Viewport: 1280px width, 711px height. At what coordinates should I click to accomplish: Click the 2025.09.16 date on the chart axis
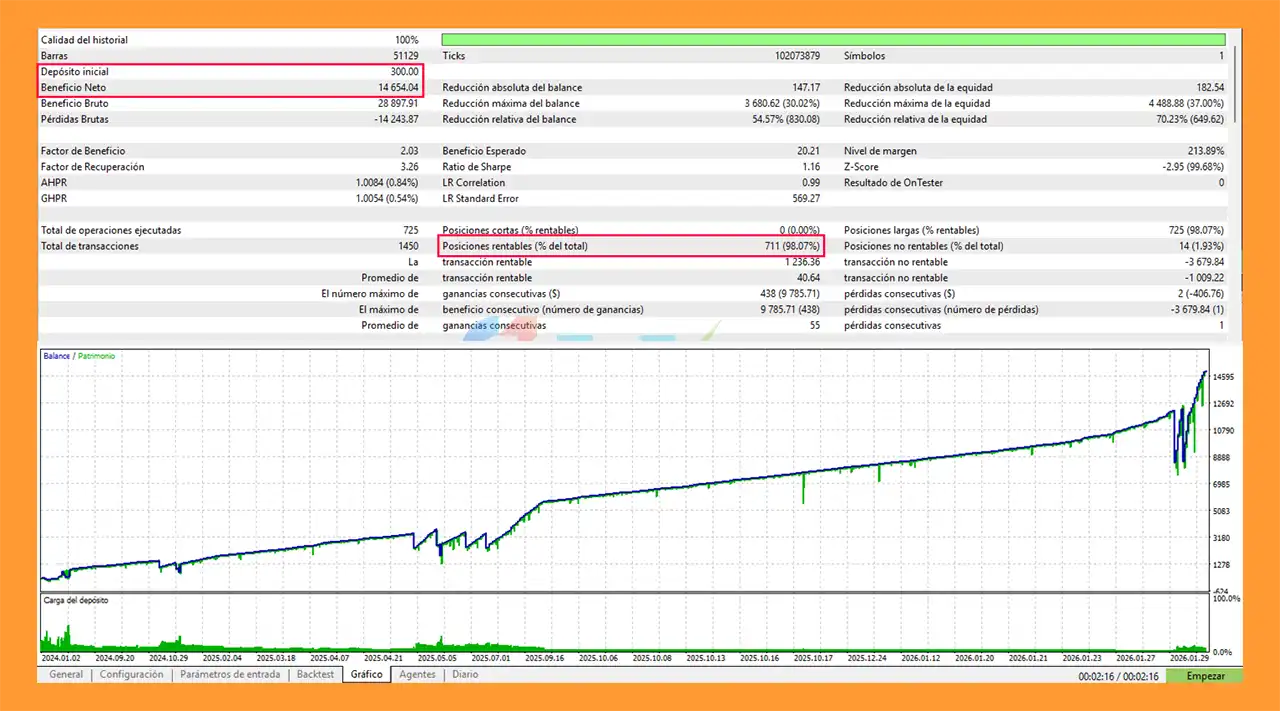coord(544,659)
